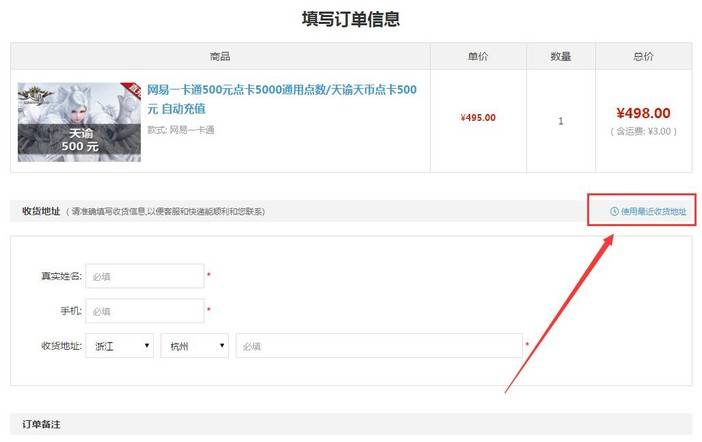
Task: Click the 含运费 ¥3.00 shipping note
Action: coord(644,131)
